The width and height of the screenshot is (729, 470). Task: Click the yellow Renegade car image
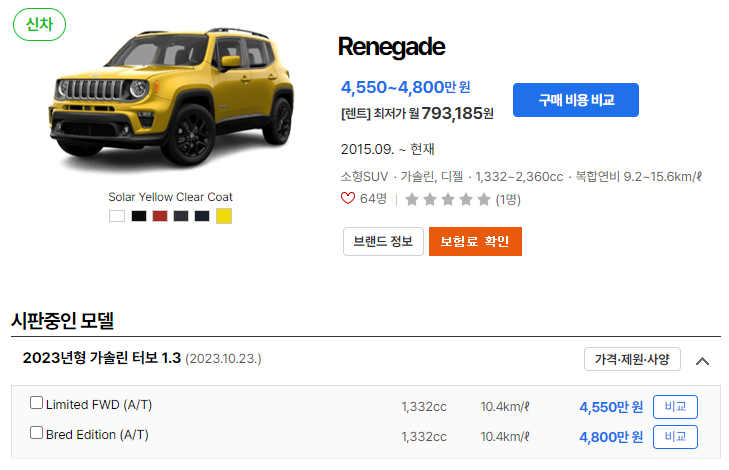pyautogui.click(x=171, y=98)
